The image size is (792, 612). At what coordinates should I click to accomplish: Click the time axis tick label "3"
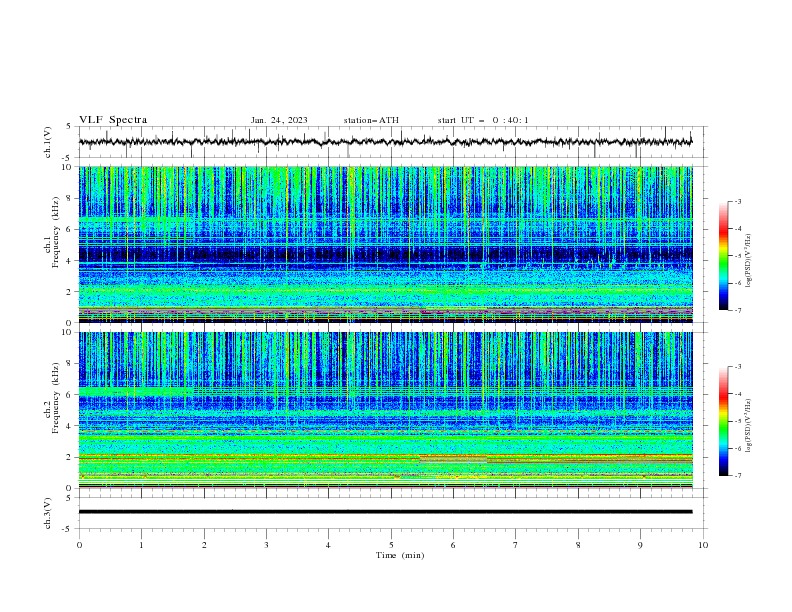[266, 545]
